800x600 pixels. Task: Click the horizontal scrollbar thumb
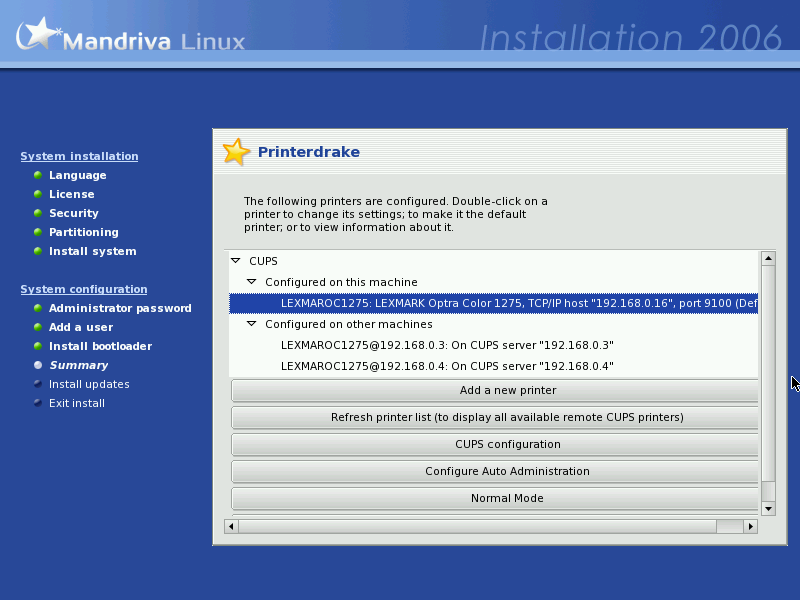pyautogui.click(x=477, y=527)
